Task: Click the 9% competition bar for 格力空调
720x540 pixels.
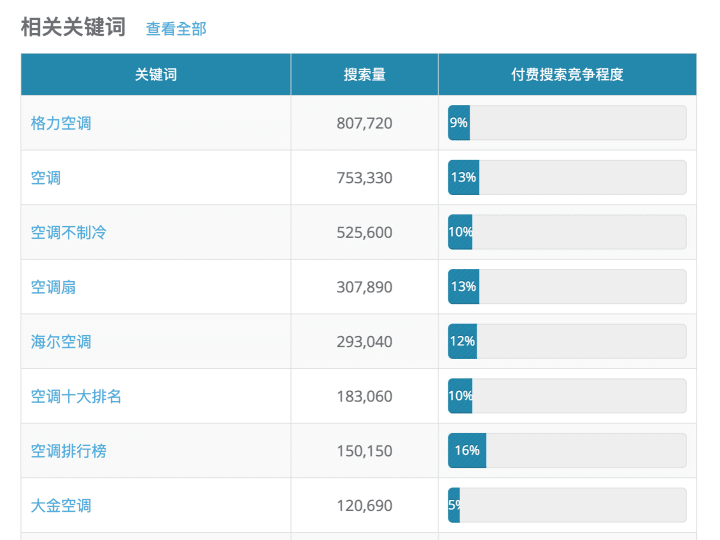Action: [x=568, y=123]
